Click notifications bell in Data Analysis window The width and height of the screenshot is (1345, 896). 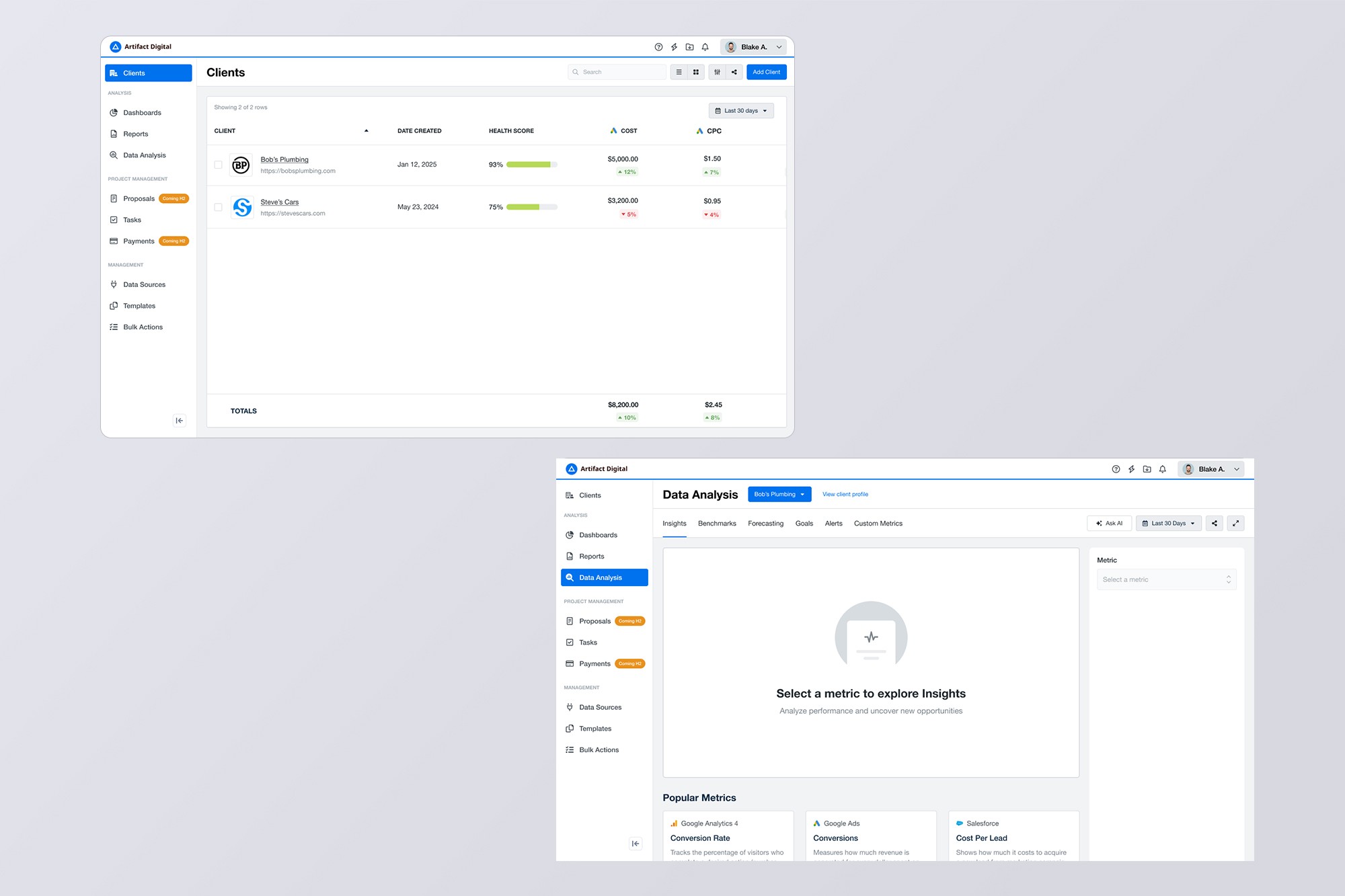coord(1162,469)
